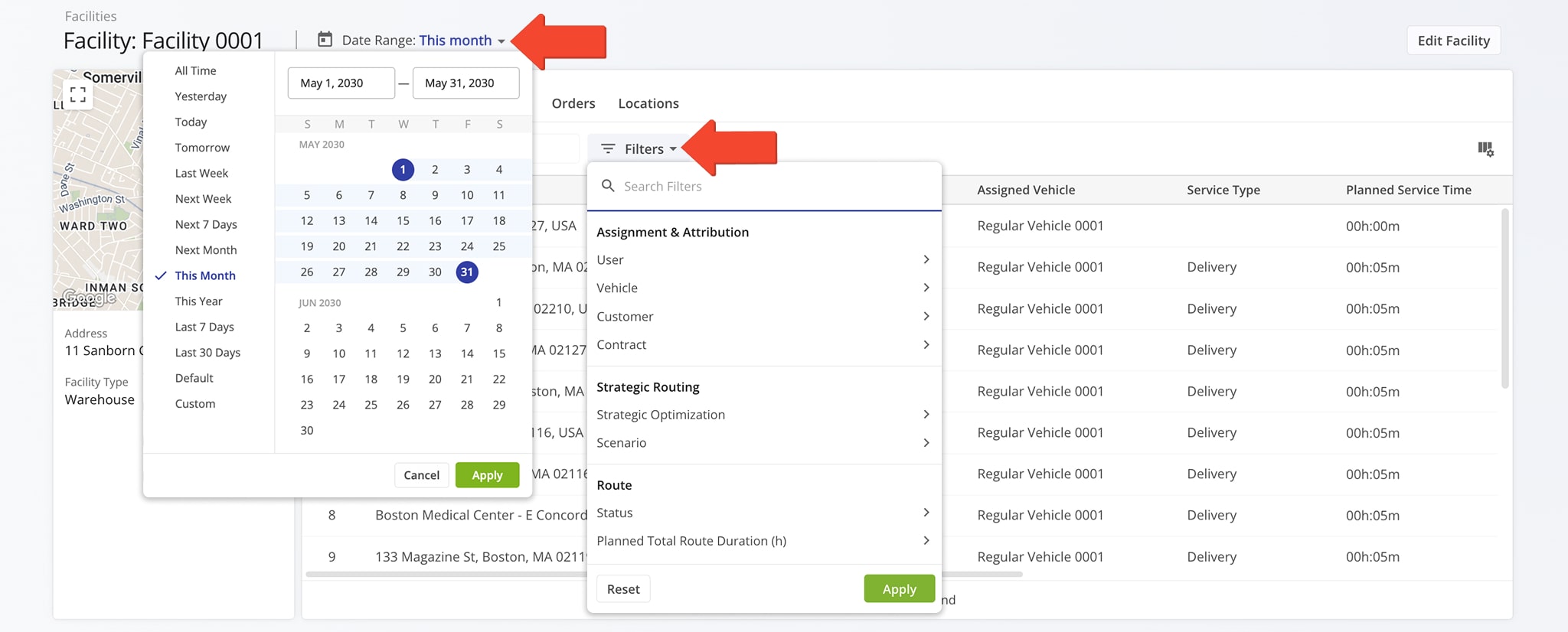Screen dimensions: 1568x632
Task: Expand the User filter
Action: tap(763, 259)
